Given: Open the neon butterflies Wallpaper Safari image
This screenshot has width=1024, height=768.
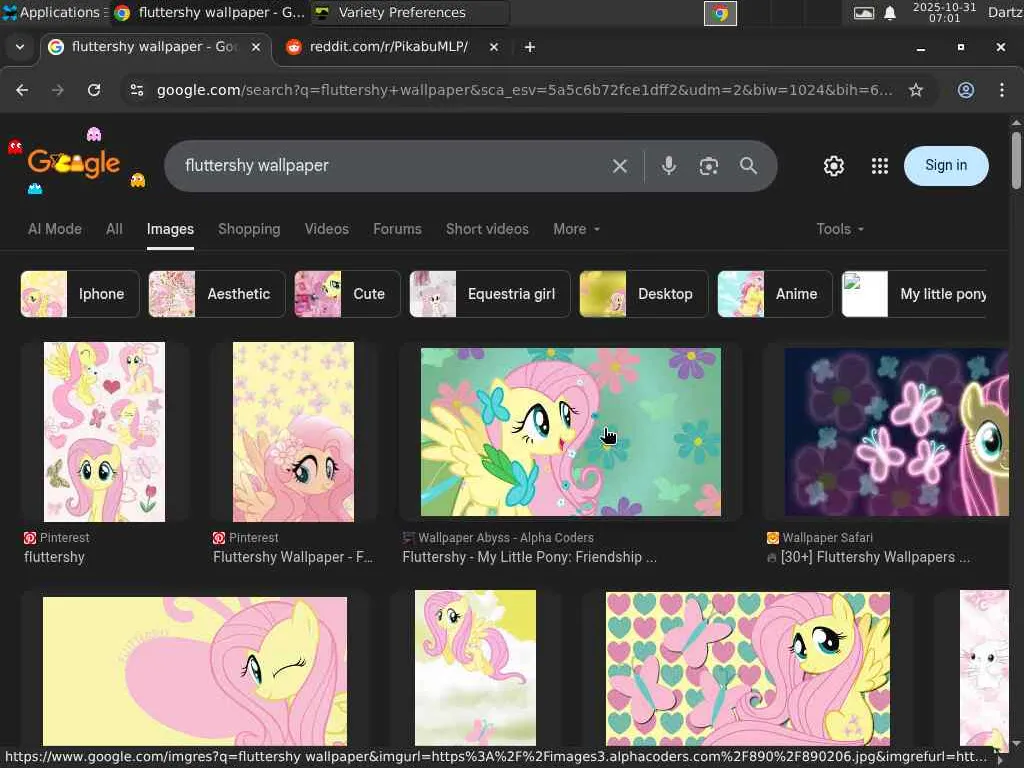Looking at the screenshot, I should tap(897, 432).
